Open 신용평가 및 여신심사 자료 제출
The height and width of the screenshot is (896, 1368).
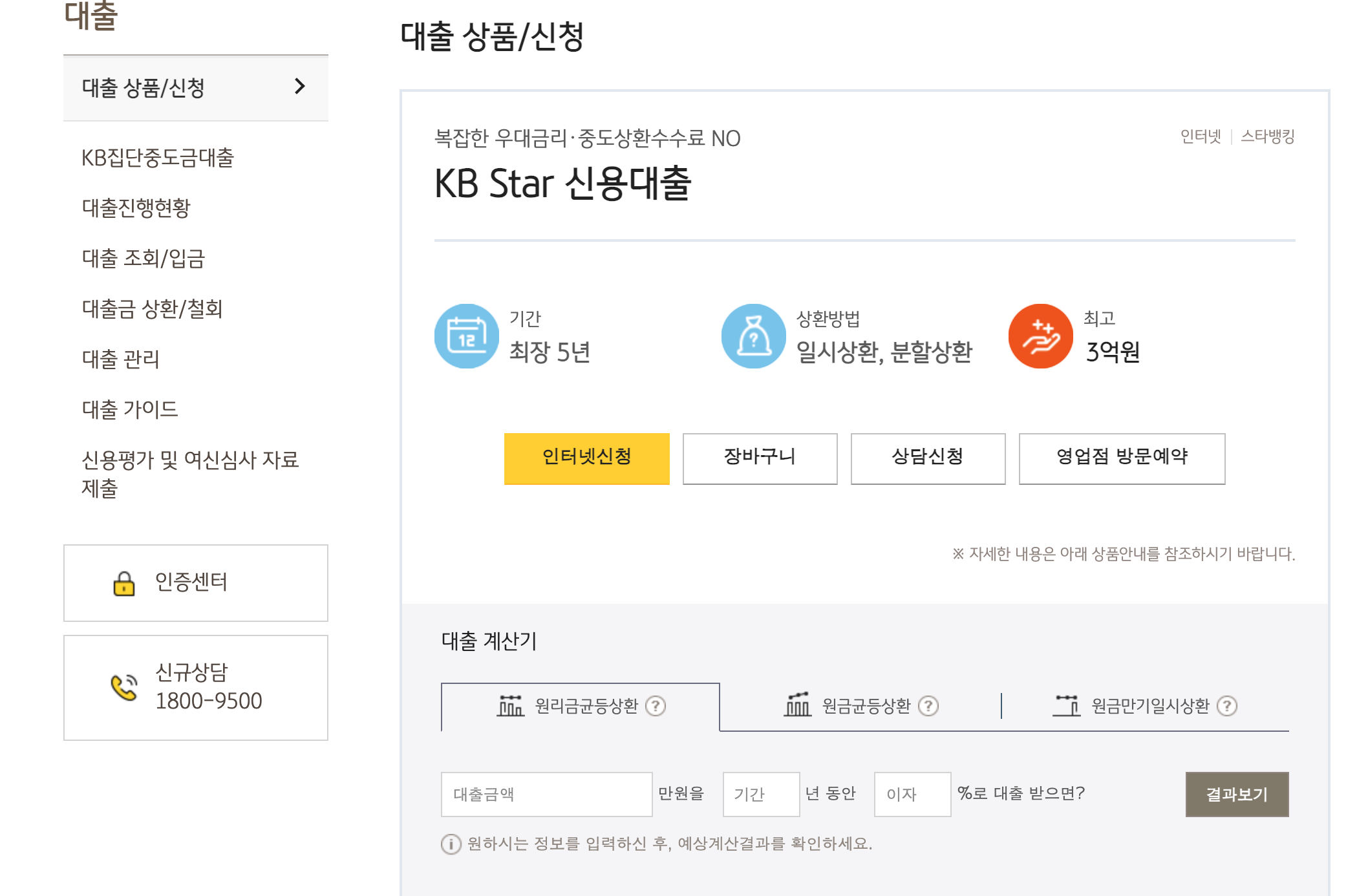click(x=190, y=474)
